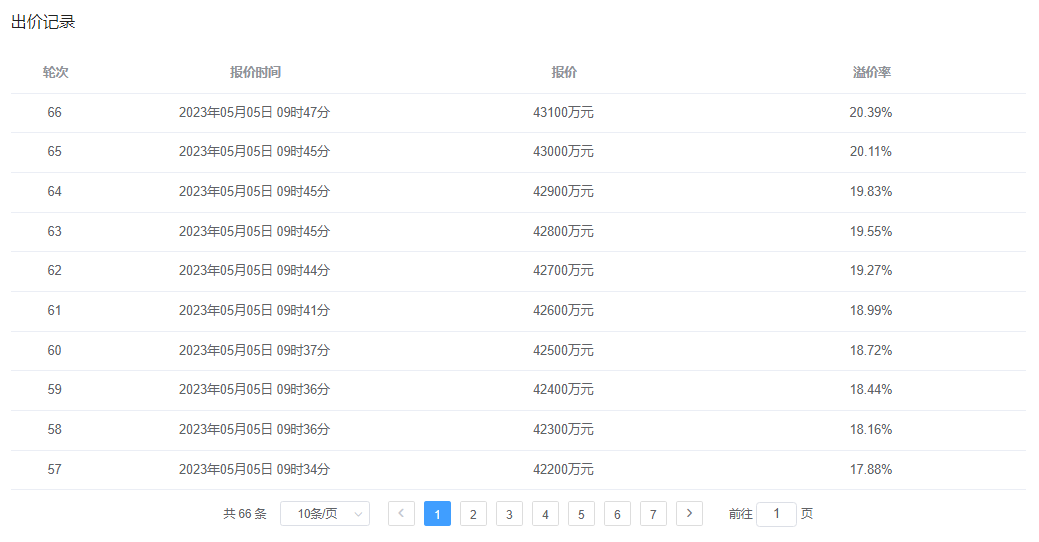Open the 10条/页 page size dropdown
This screenshot has height=542, width=1039.
325,514
